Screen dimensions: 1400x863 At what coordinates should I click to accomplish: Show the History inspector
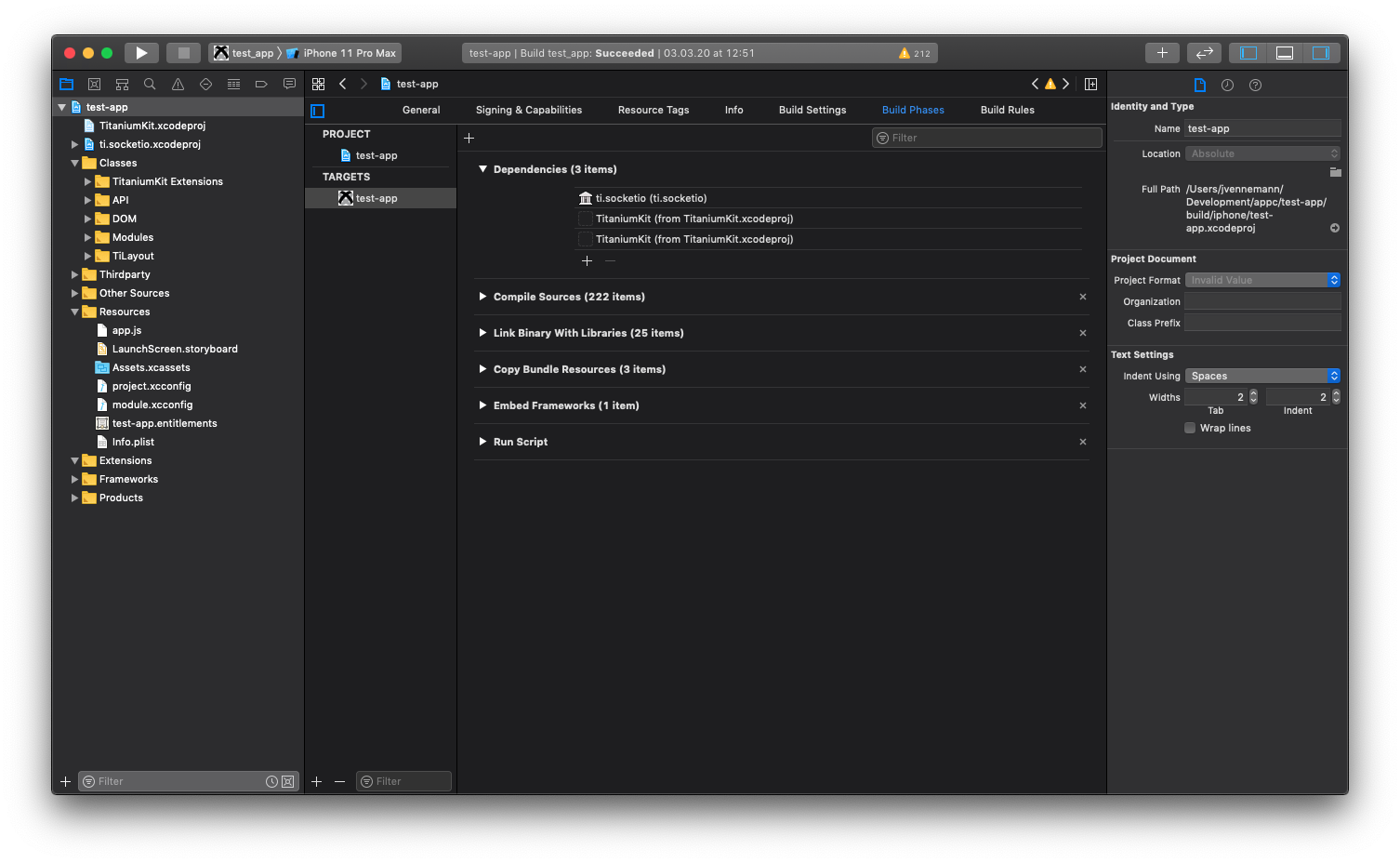coord(1227,85)
